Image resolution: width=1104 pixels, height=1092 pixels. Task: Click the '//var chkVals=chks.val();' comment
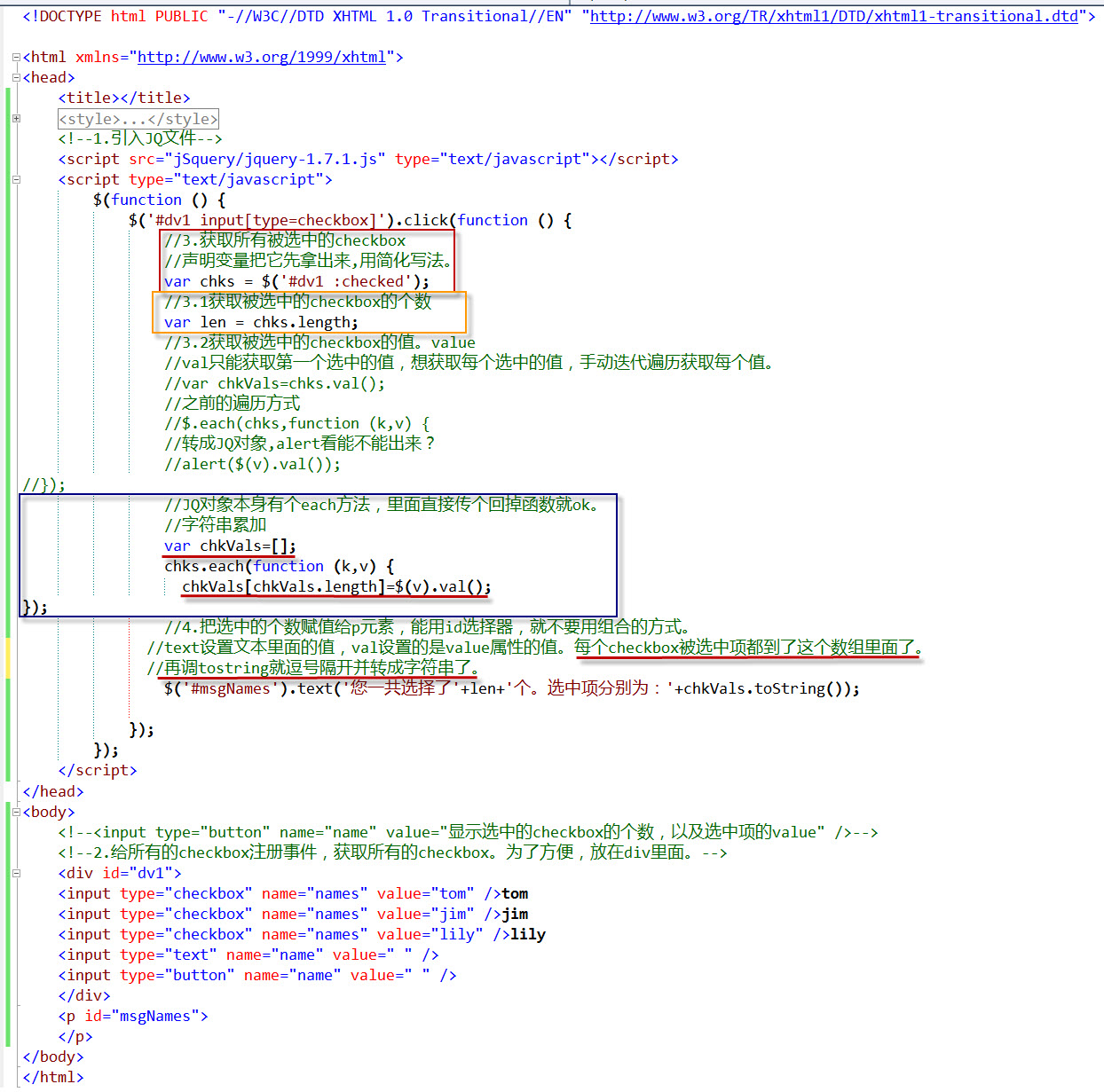point(275,383)
